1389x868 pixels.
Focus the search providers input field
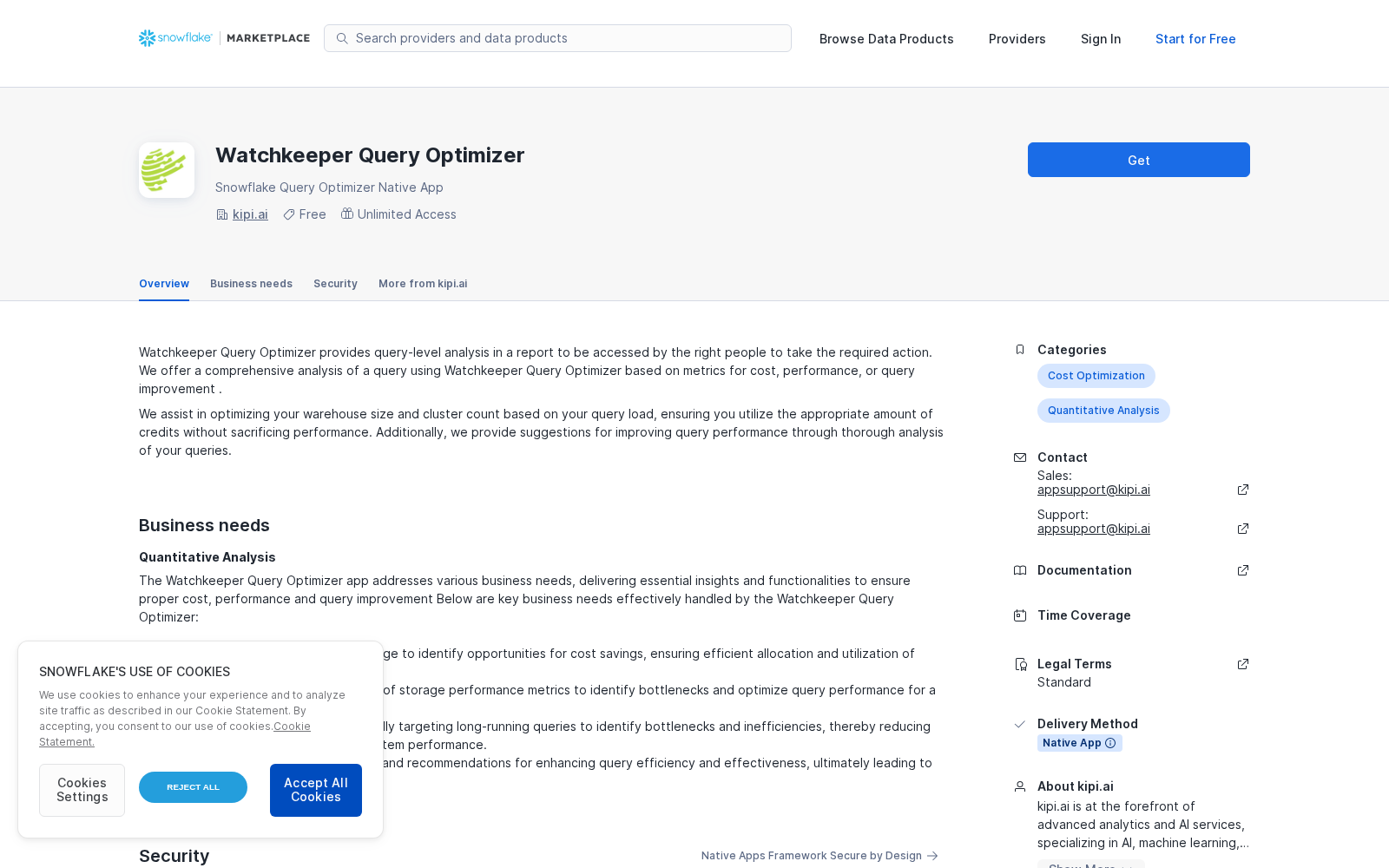tap(557, 38)
